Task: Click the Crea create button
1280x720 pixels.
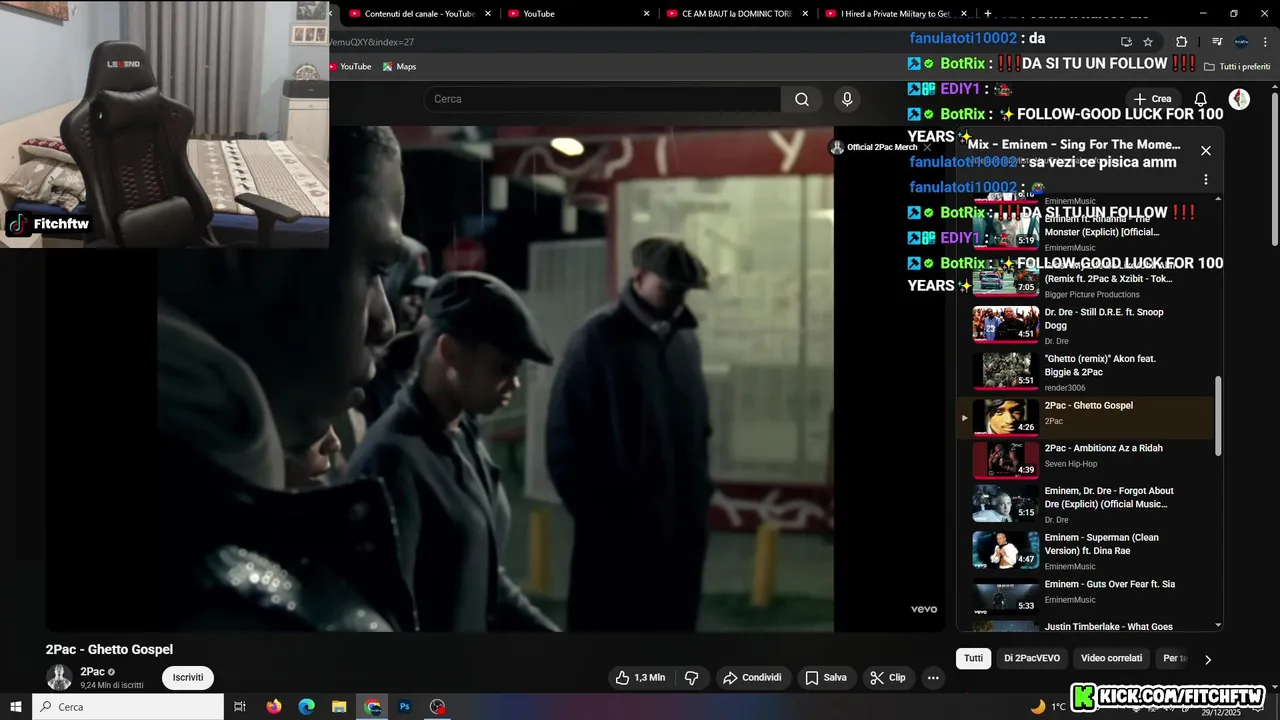Action: (1152, 99)
